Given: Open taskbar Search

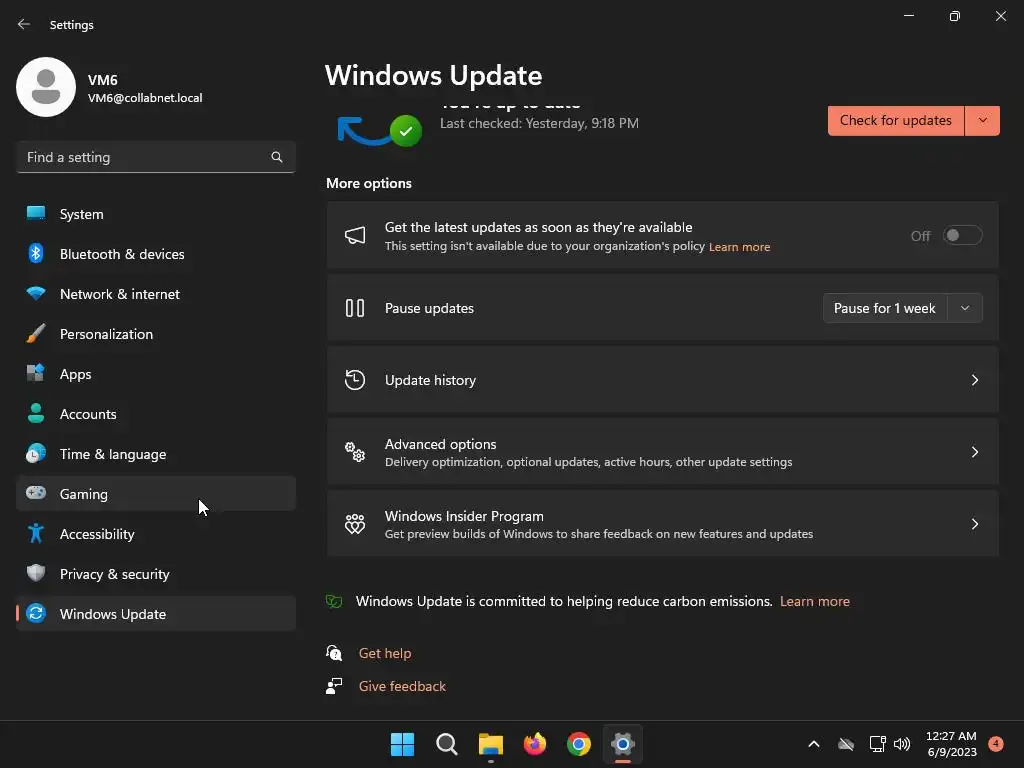Looking at the screenshot, I should pos(447,744).
